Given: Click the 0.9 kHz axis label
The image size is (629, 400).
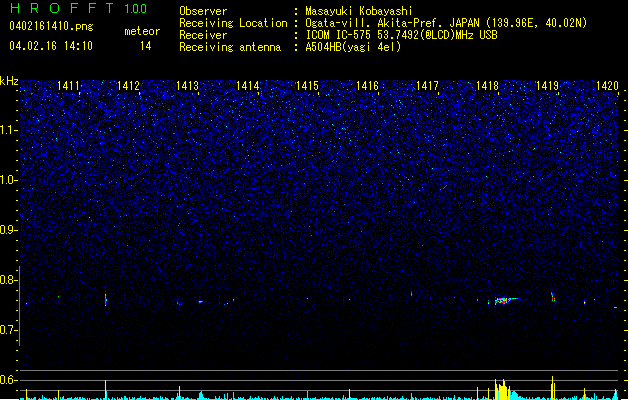Looking at the screenshot, I should [x=8, y=230].
